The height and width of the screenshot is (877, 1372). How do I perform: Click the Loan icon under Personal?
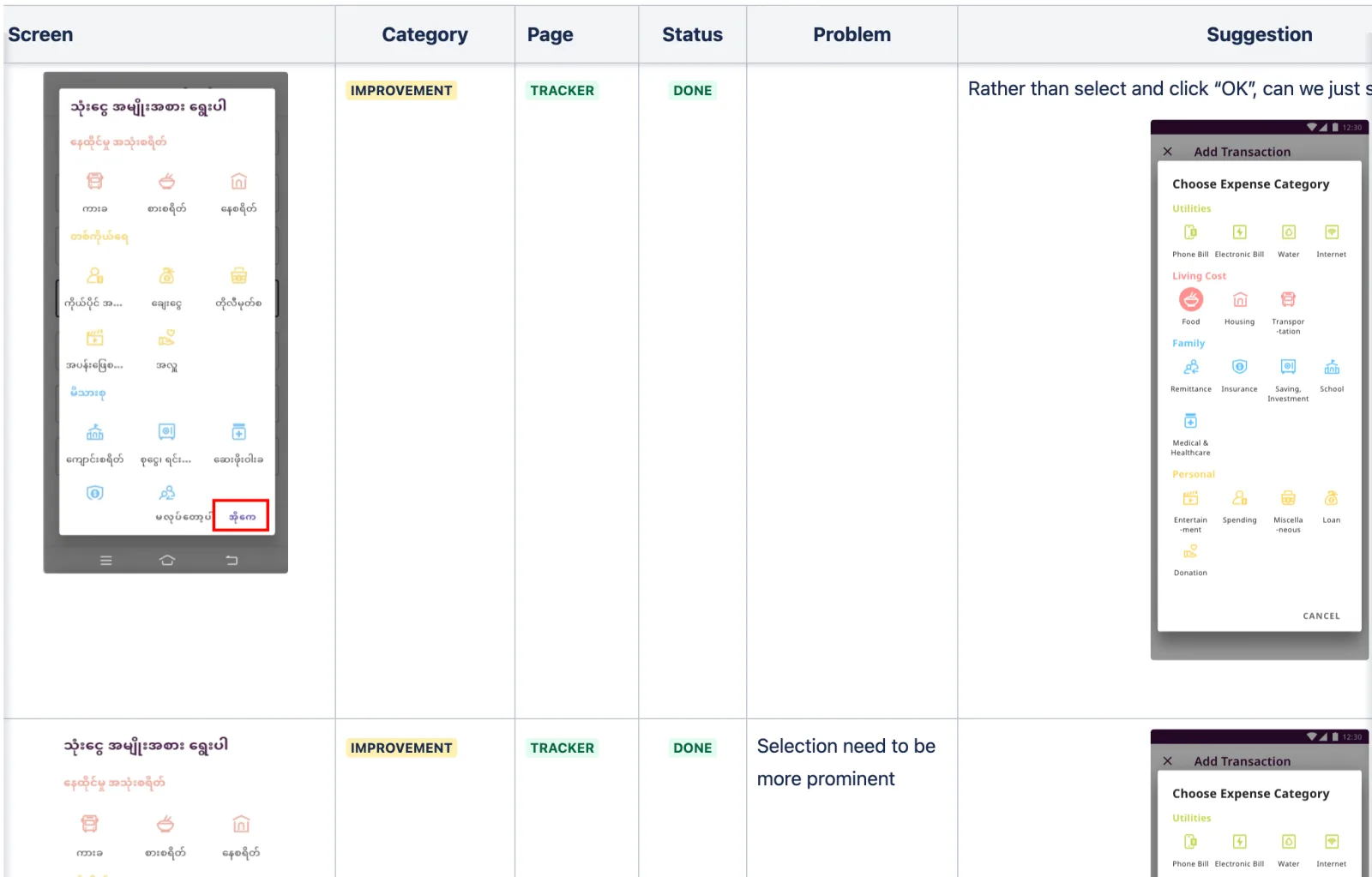point(1332,498)
